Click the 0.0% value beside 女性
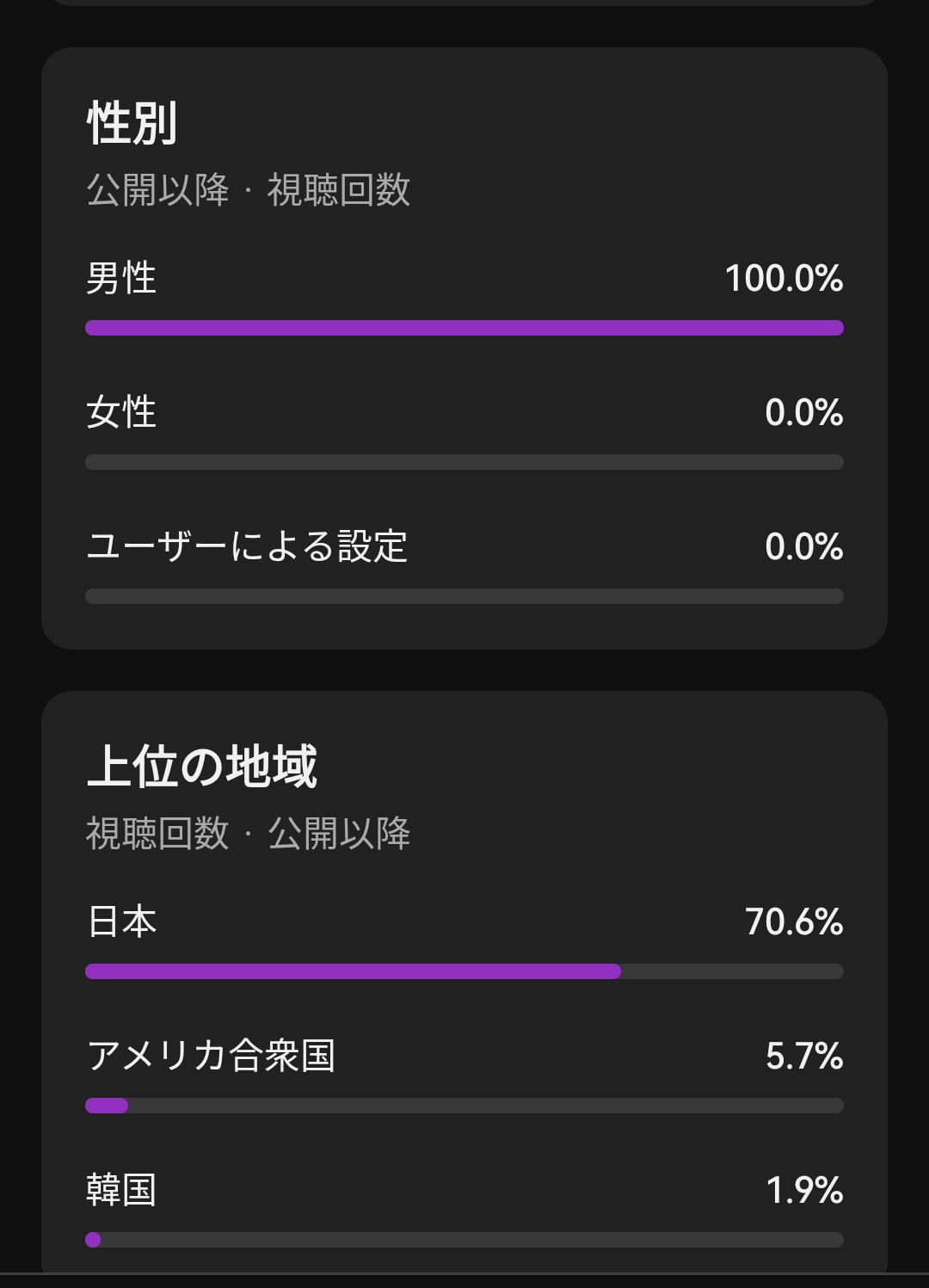Viewport: 929px width, 1288px height. (x=803, y=412)
